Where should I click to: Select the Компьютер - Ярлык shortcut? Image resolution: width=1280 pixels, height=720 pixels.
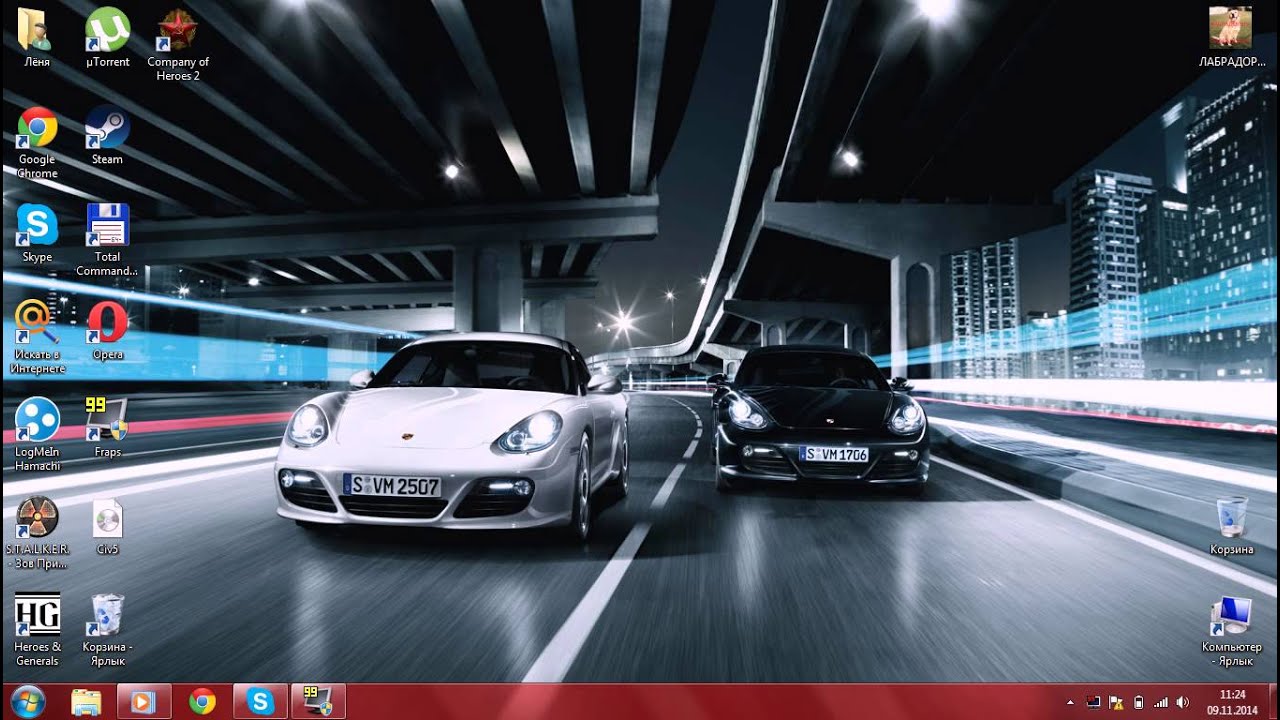coord(1231,630)
